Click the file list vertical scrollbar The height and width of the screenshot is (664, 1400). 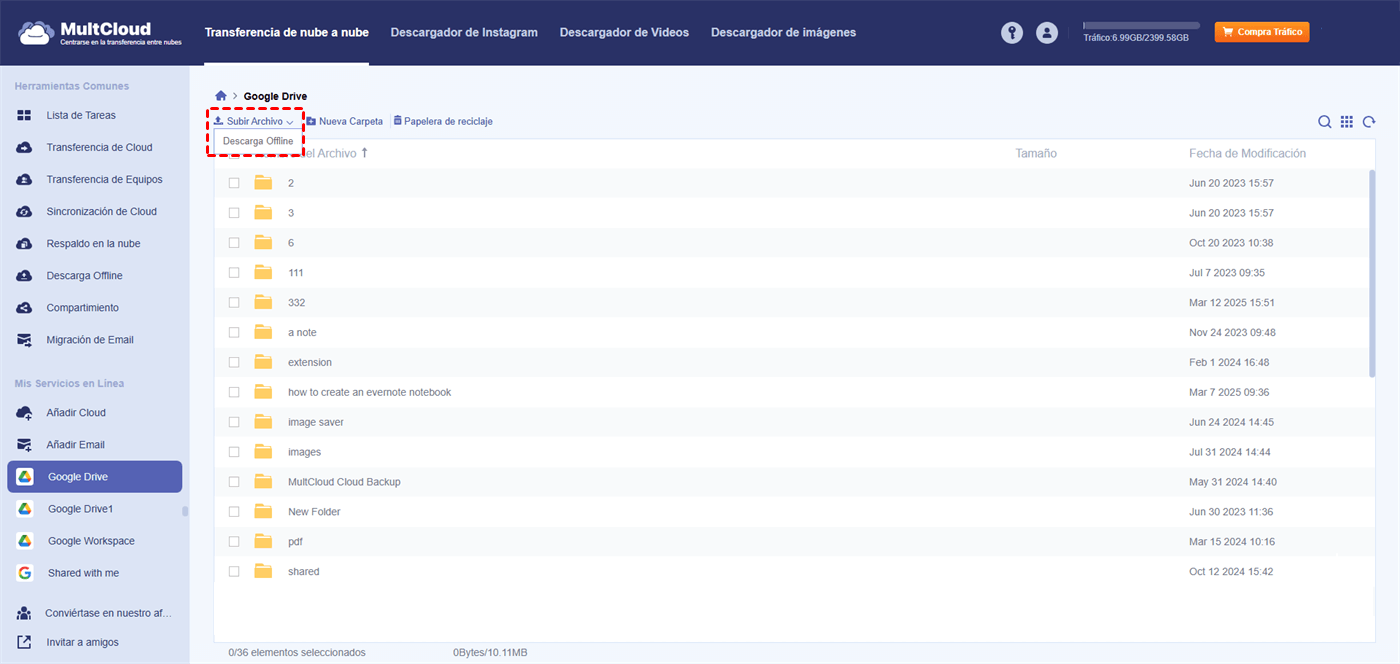coord(1372,273)
